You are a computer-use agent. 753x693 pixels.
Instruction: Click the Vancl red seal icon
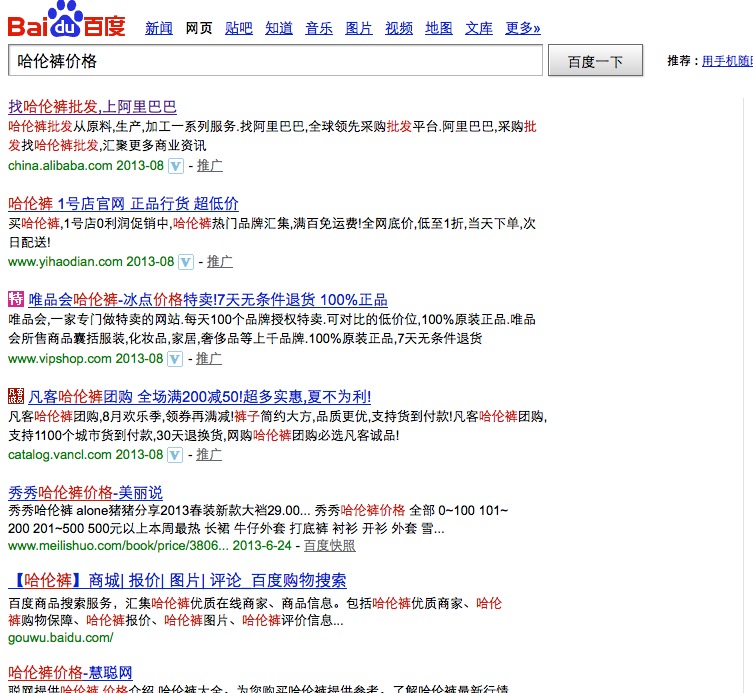coord(16,396)
